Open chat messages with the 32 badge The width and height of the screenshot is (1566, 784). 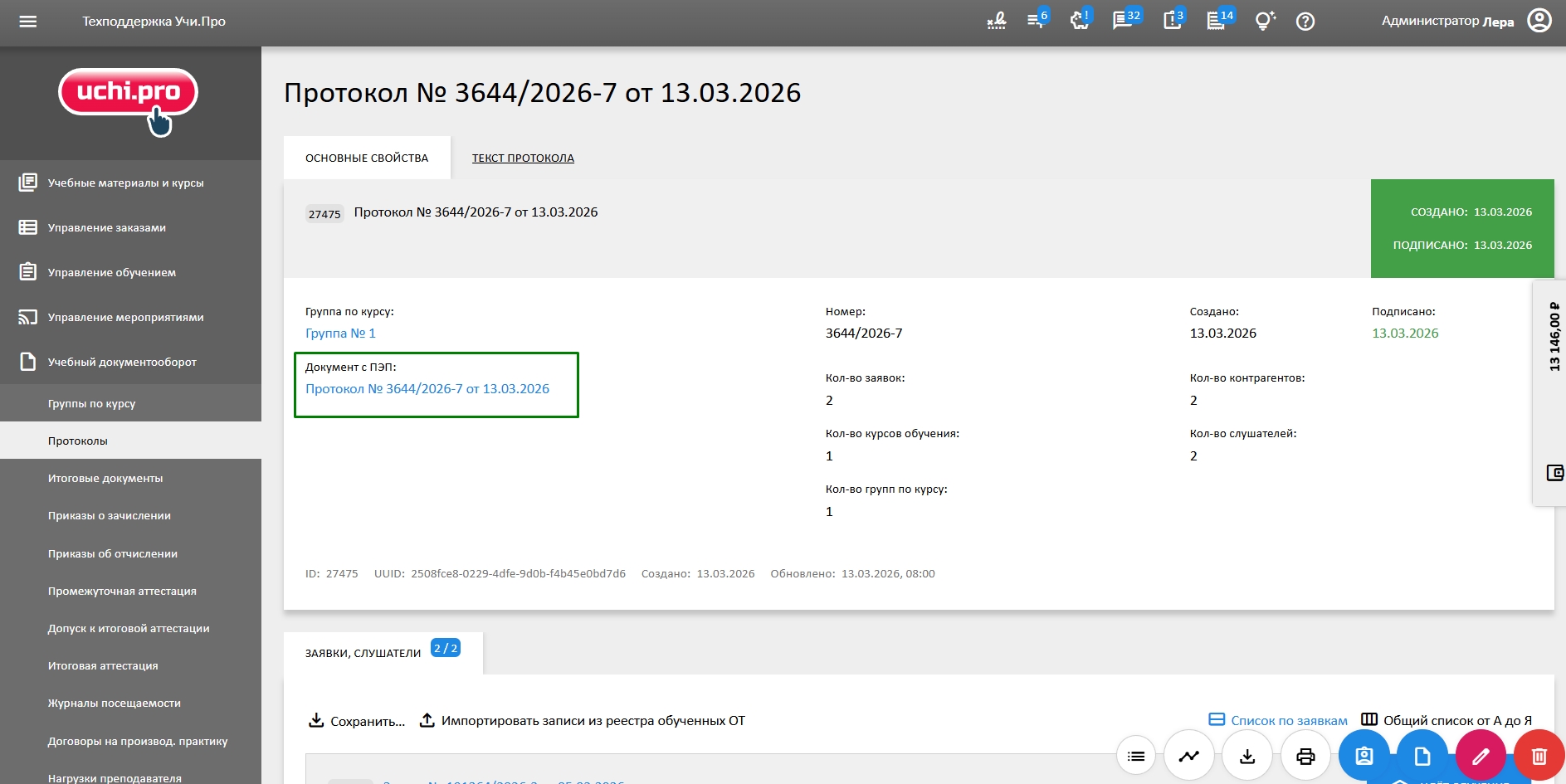tap(1124, 21)
